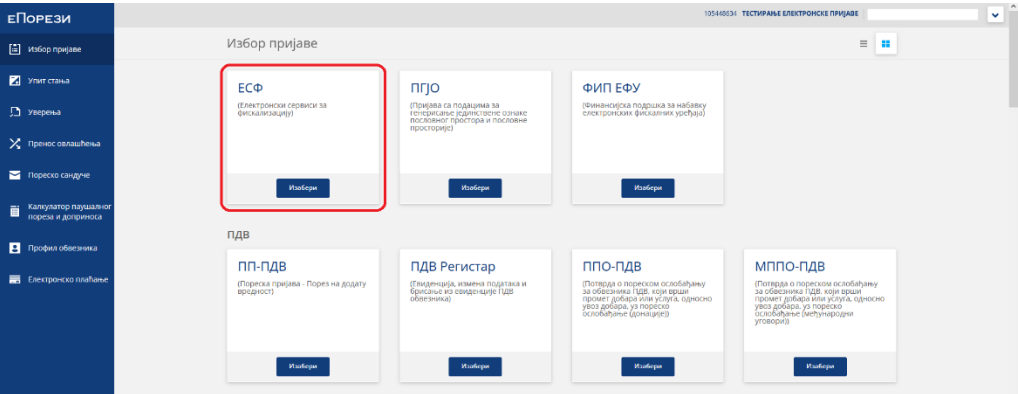Click the МППО-ПДВ card title
The height and width of the screenshot is (394, 1018).
pos(790,267)
